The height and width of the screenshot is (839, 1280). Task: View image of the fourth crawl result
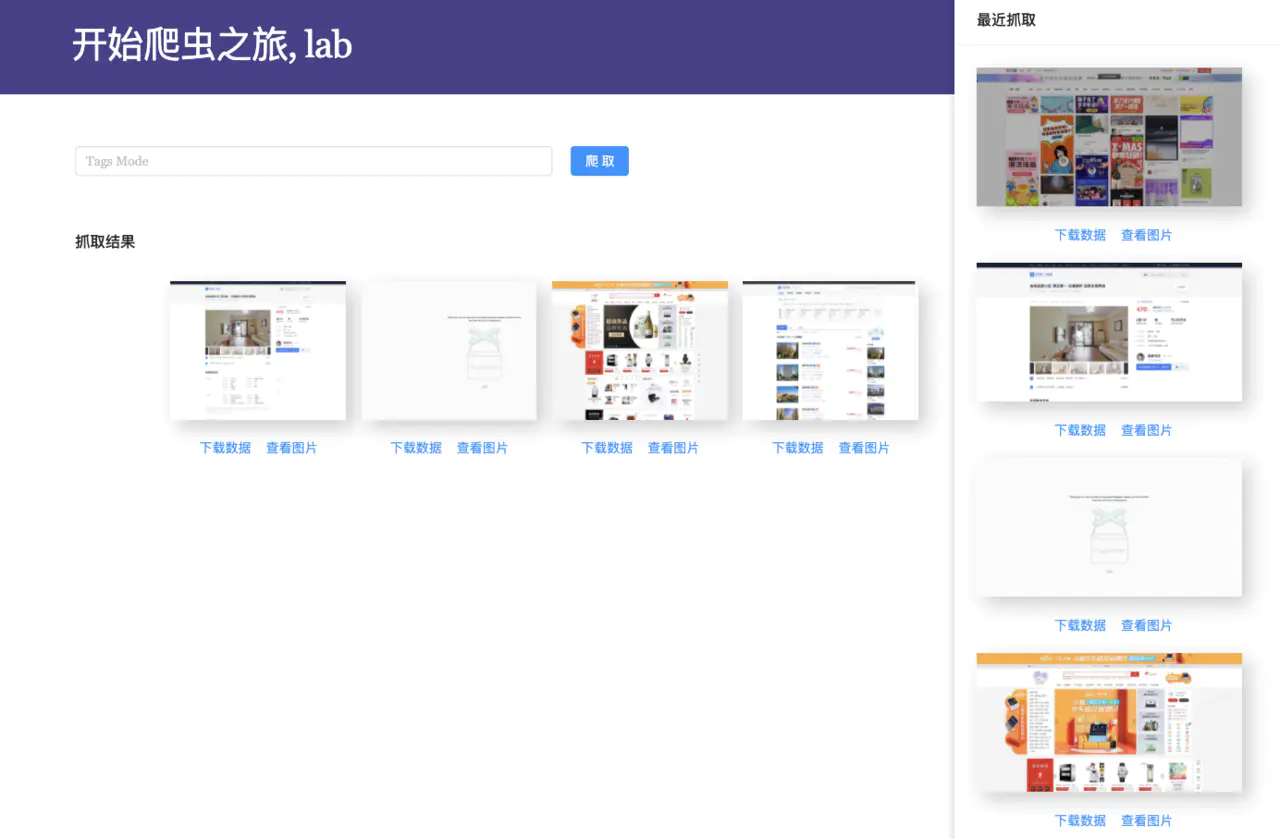(864, 448)
